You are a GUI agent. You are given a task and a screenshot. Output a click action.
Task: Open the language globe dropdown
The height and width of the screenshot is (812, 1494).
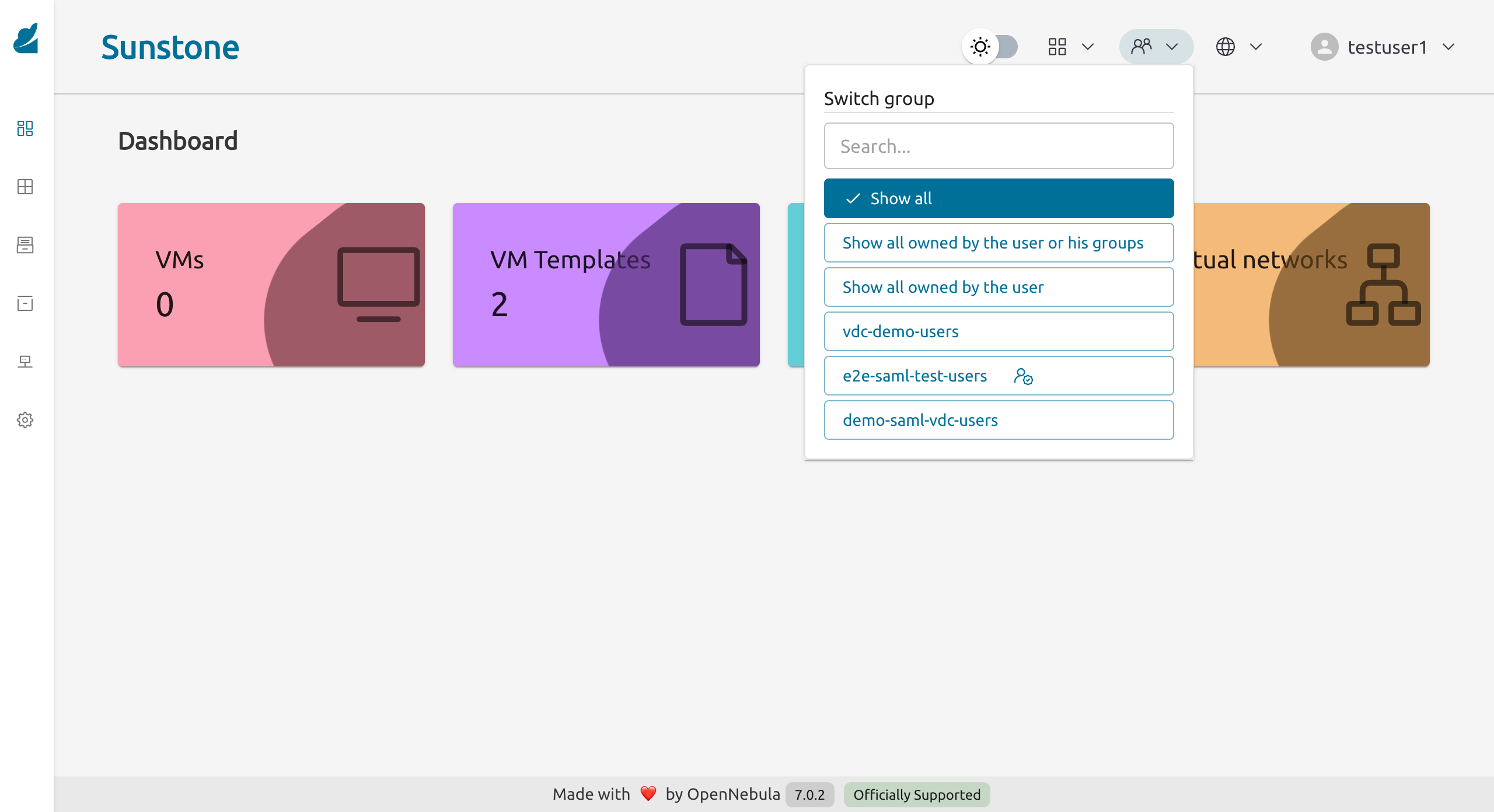tap(1238, 47)
